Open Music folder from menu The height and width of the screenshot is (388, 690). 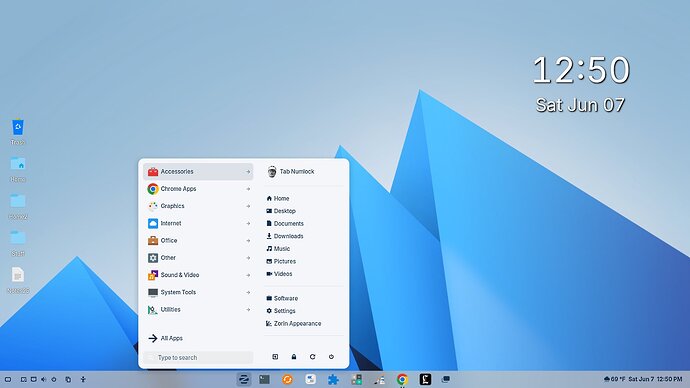(278, 249)
